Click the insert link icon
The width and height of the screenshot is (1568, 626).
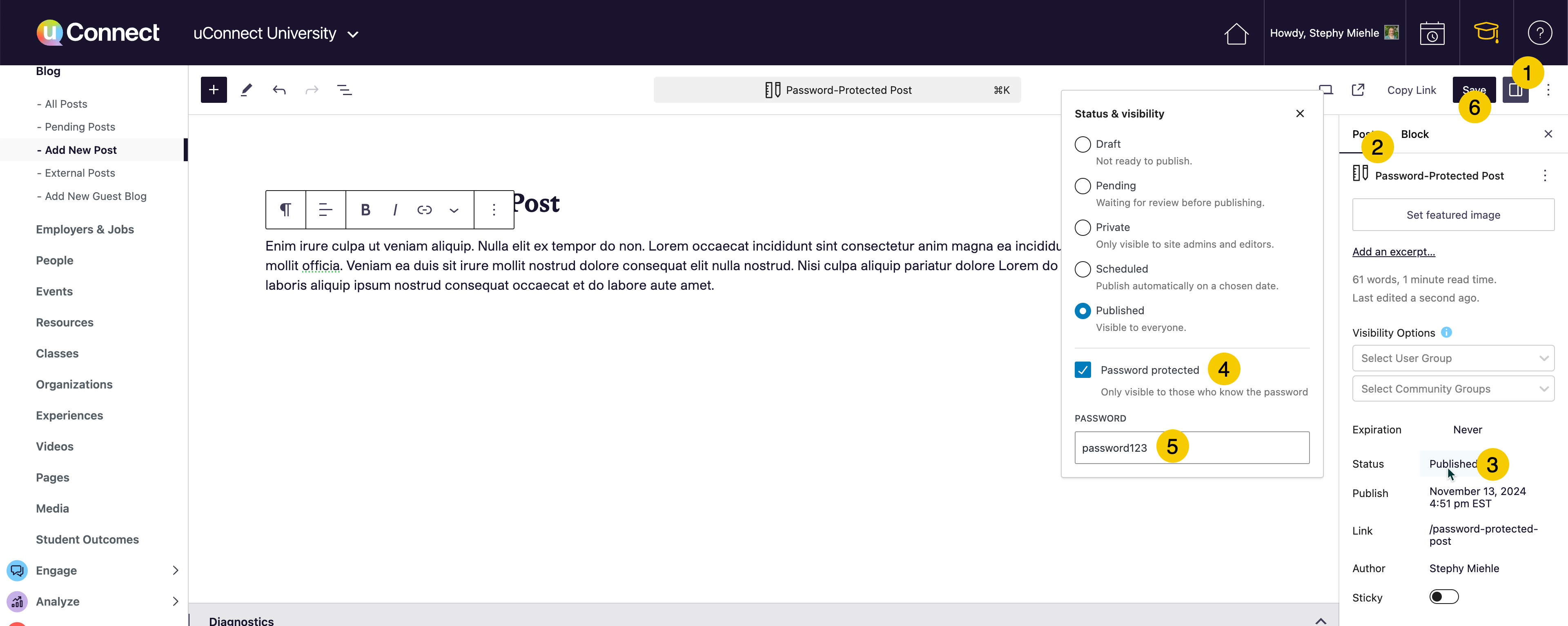point(424,210)
